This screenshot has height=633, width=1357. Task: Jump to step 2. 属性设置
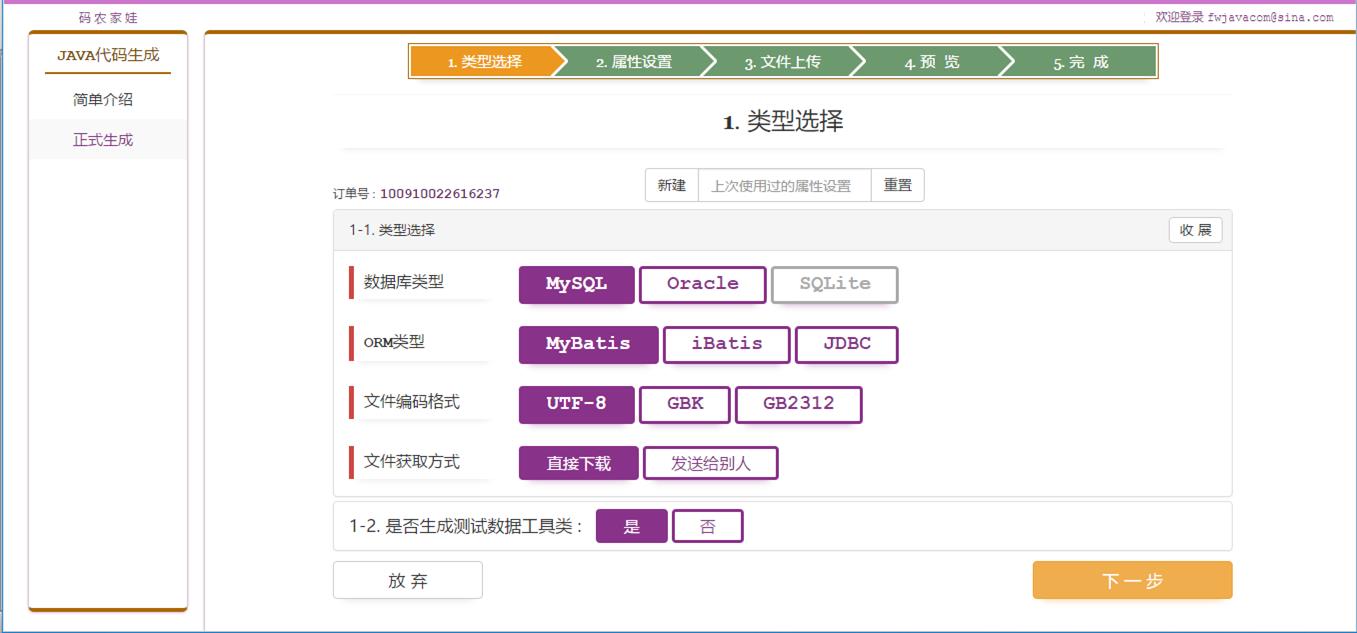[634, 62]
